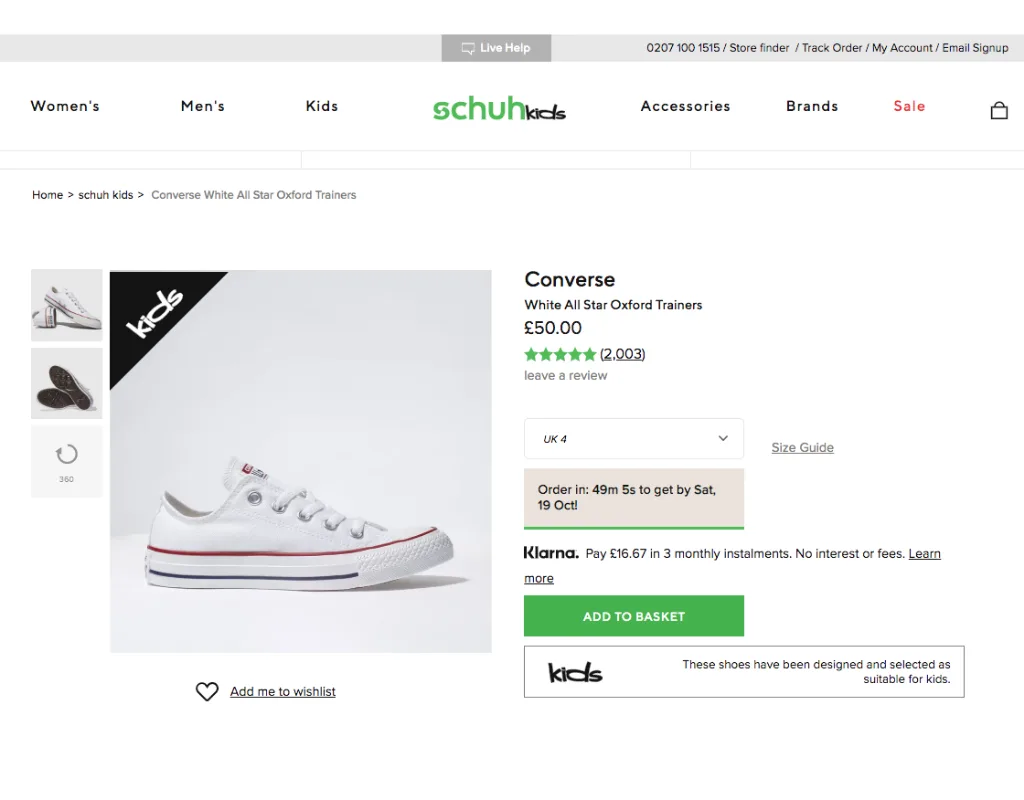The image size is (1024, 800).
Task: Click the Live Help chat button
Action: pos(496,48)
